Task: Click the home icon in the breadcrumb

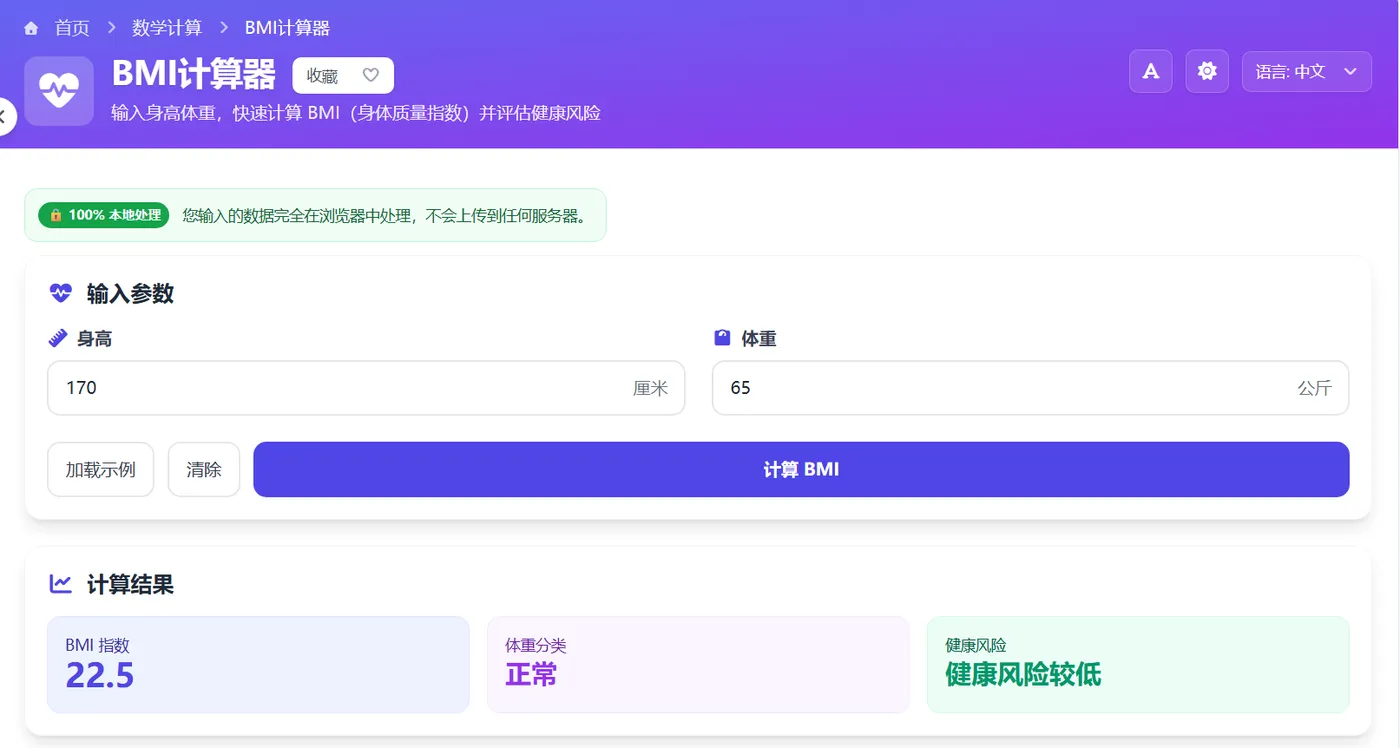Action: pos(29,27)
